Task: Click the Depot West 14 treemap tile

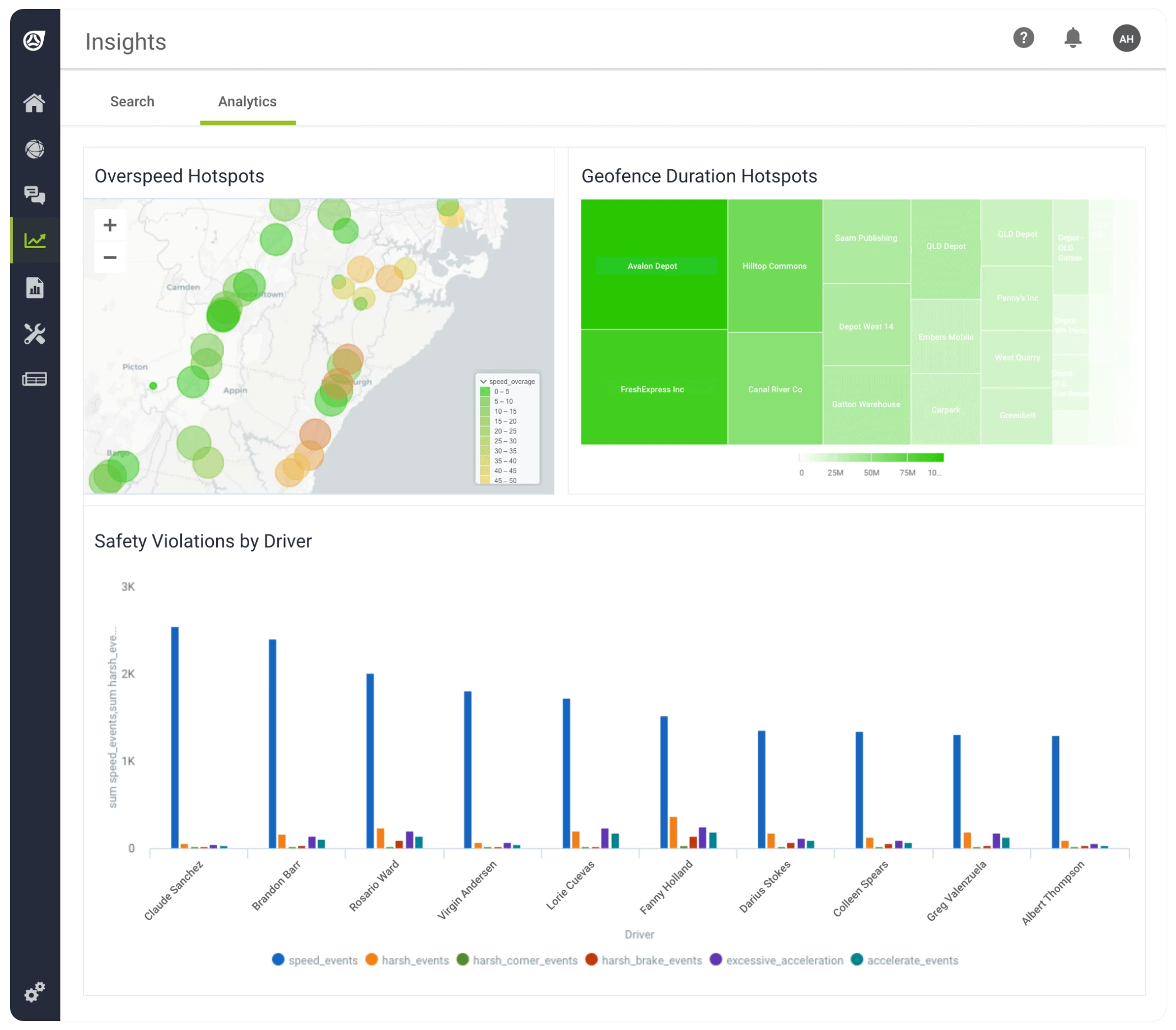Action: pos(866,325)
